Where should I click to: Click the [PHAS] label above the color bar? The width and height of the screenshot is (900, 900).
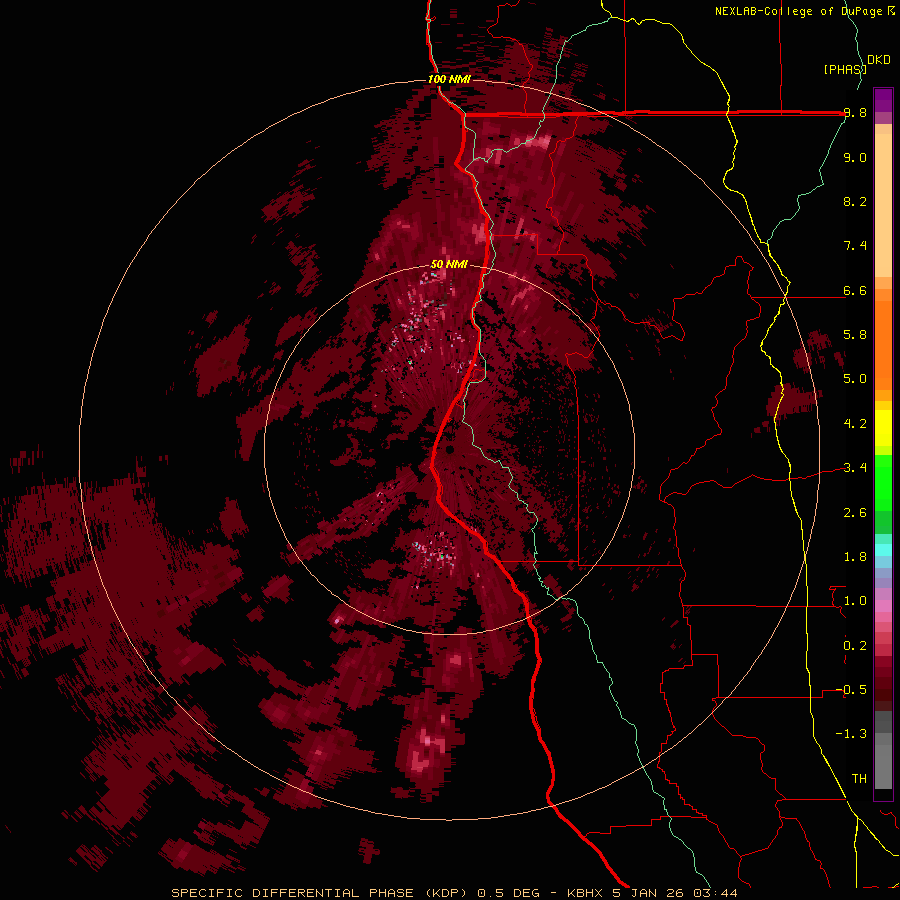coord(845,69)
